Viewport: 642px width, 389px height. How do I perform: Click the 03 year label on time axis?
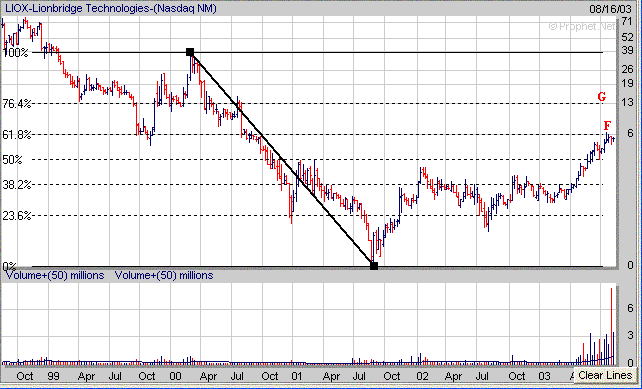pos(545,376)
